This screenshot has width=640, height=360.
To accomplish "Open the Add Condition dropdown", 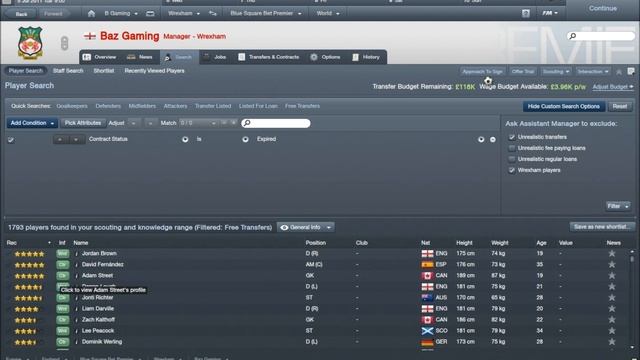I will (32, 123).
